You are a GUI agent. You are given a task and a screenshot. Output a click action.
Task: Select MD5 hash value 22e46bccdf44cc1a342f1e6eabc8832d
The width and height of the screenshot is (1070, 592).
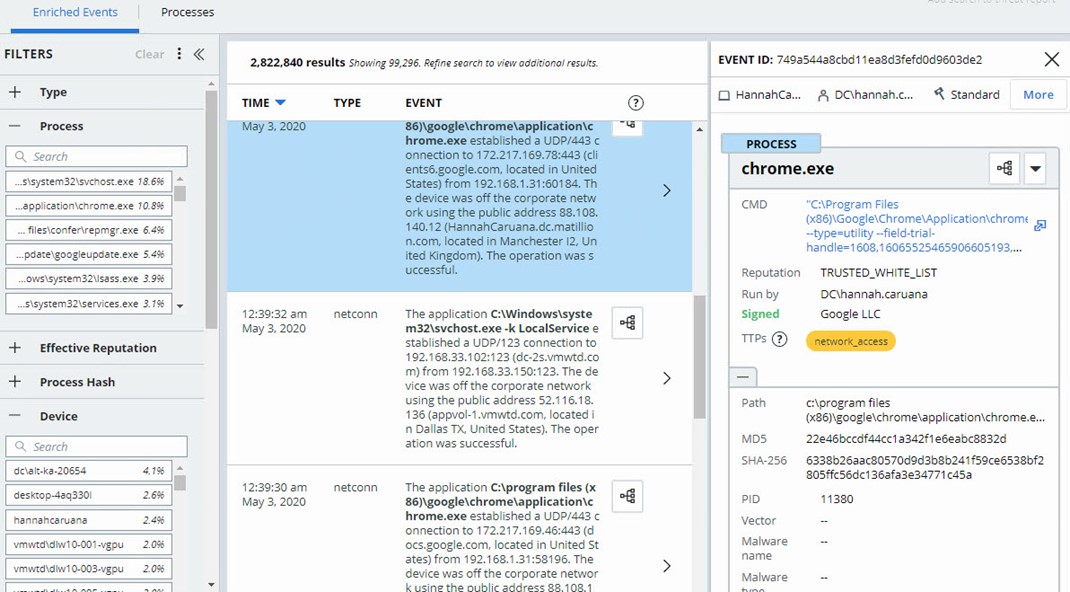[906, 439]
